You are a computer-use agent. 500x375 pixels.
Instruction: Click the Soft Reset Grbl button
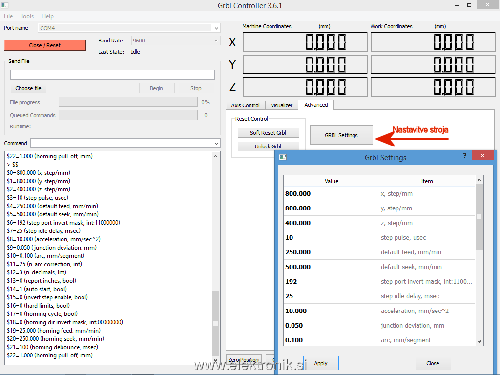pyautogui.click(x=268, y=133)
